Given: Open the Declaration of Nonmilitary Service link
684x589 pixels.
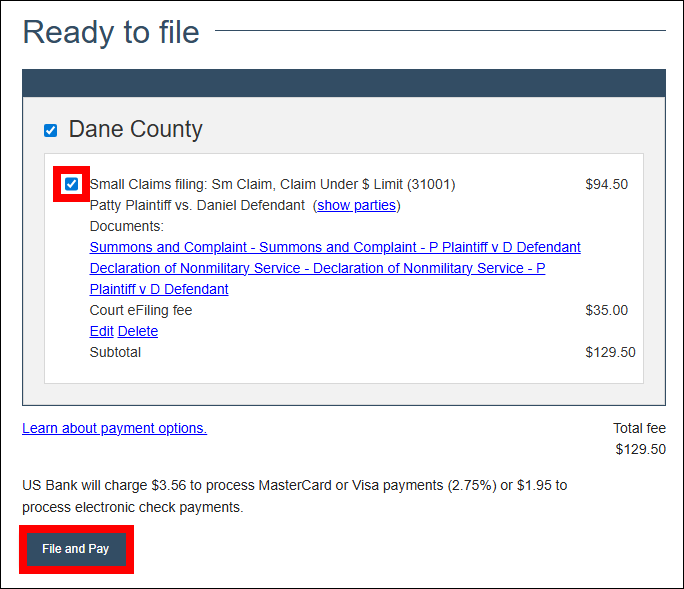Looking at the screenshot, I should (x=317, y=268).
